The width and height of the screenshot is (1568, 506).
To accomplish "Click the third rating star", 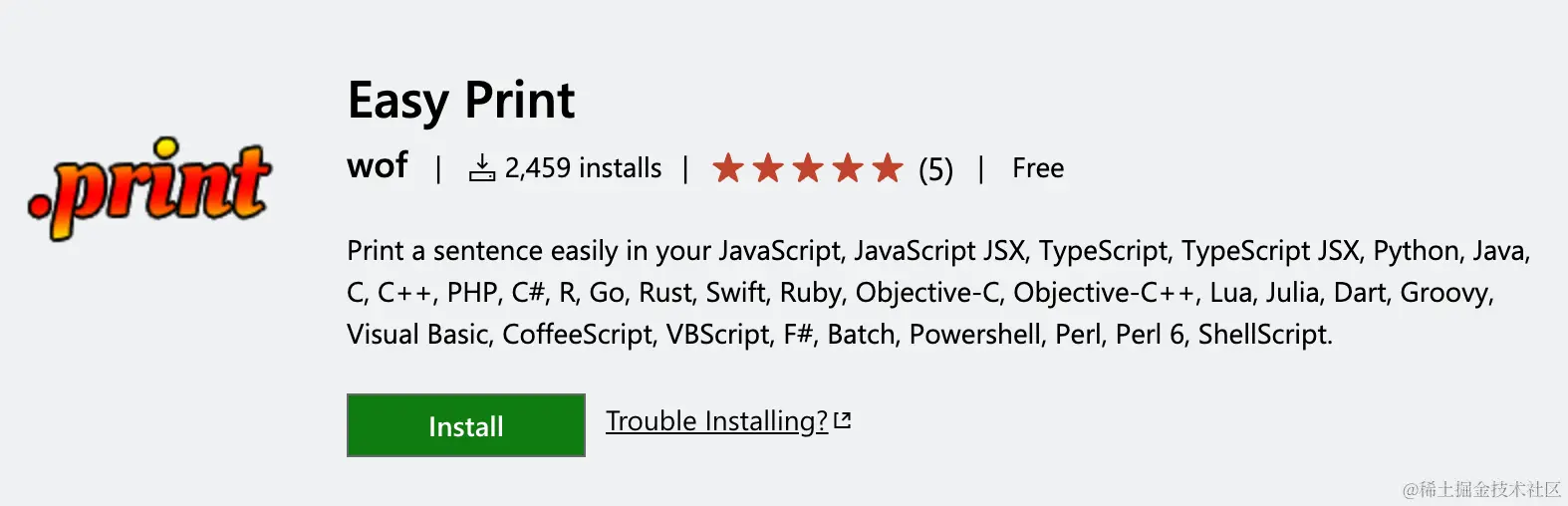I will [x=808, y=167].
